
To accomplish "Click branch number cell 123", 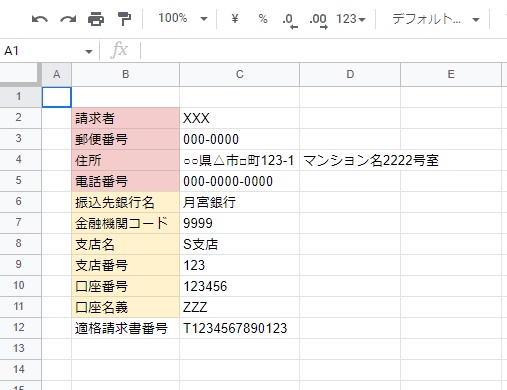I will (239, 265).
